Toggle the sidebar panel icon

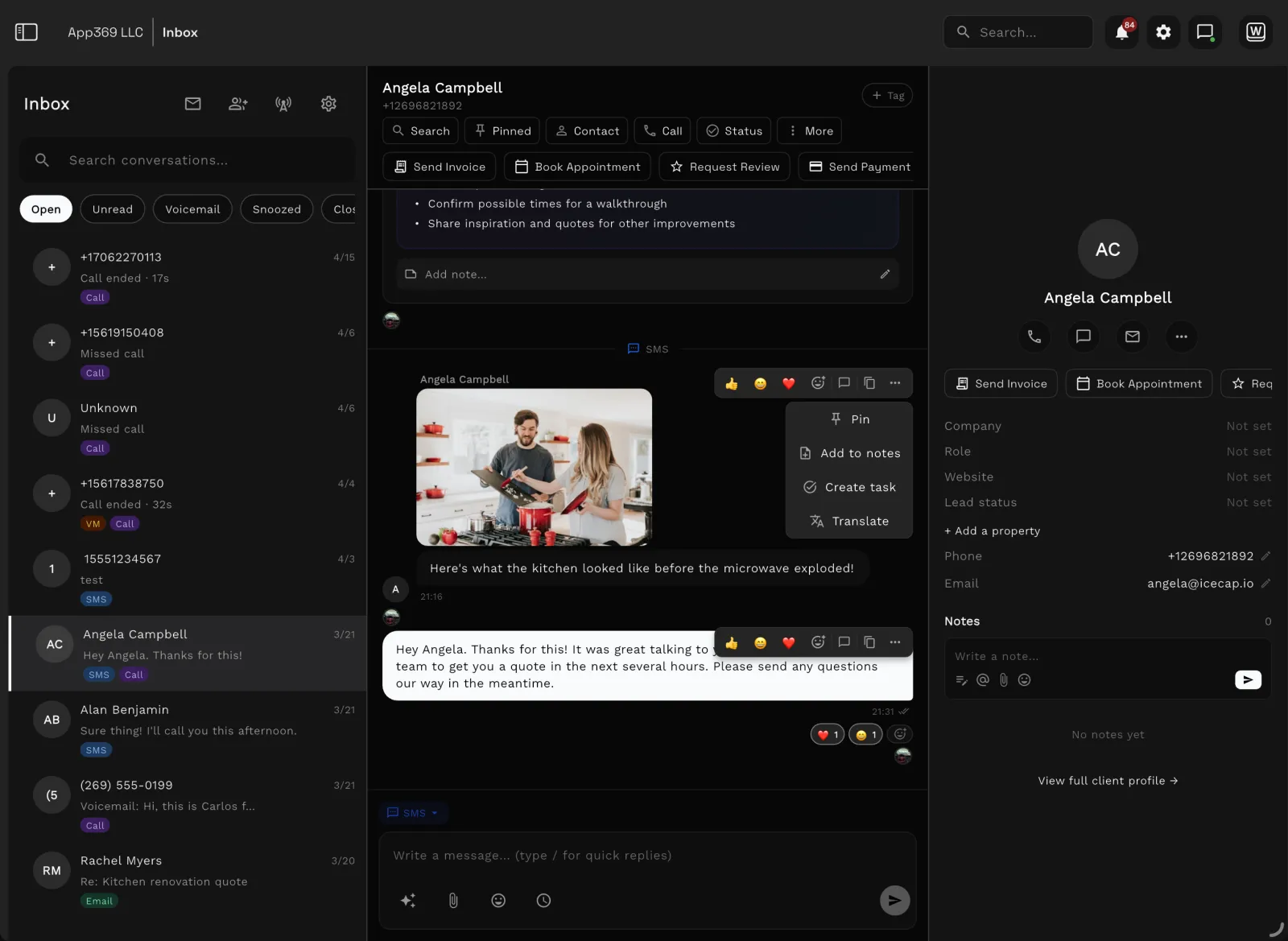(x=27, y=32)
